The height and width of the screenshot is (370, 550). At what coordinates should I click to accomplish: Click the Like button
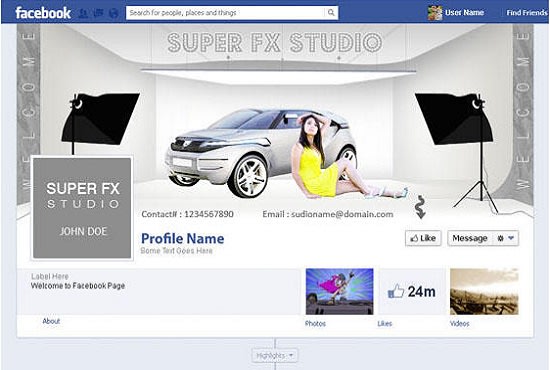pos(423,238)
